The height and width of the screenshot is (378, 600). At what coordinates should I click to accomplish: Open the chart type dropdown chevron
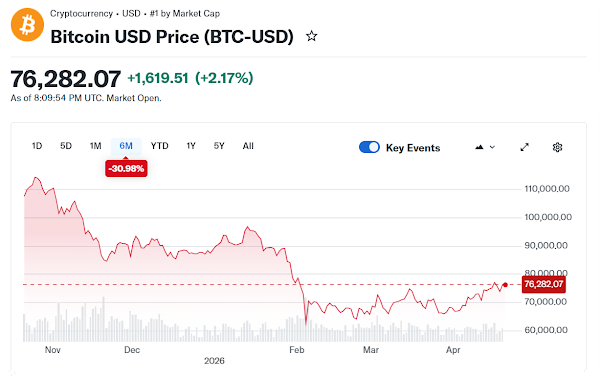[x=492, y=147]
